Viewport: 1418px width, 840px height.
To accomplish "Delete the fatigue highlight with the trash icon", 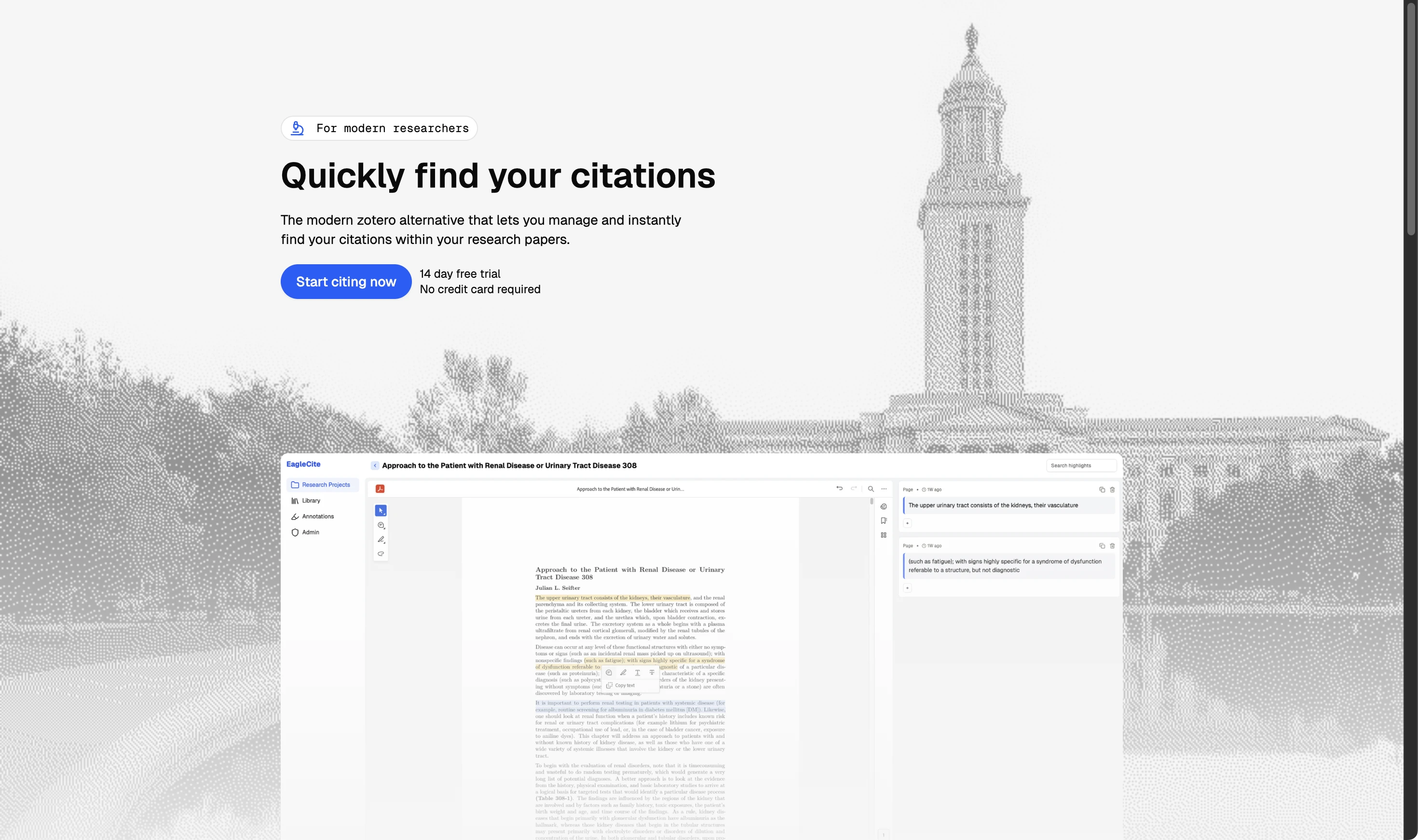I will click(1113, 546).
